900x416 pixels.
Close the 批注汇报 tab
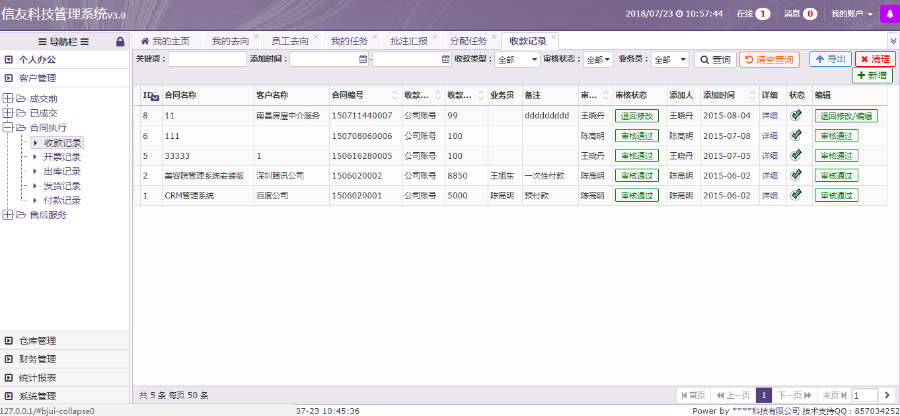(435, 36)
